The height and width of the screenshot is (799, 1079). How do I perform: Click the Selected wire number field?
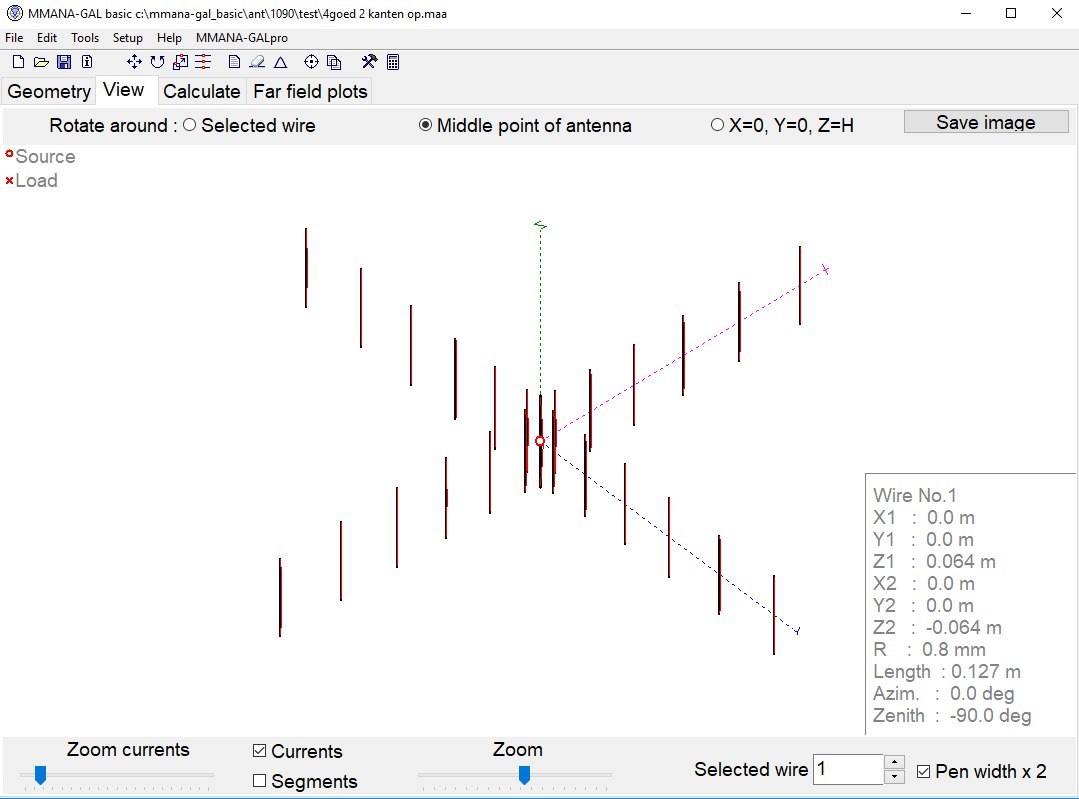click(x=848, y=770)
